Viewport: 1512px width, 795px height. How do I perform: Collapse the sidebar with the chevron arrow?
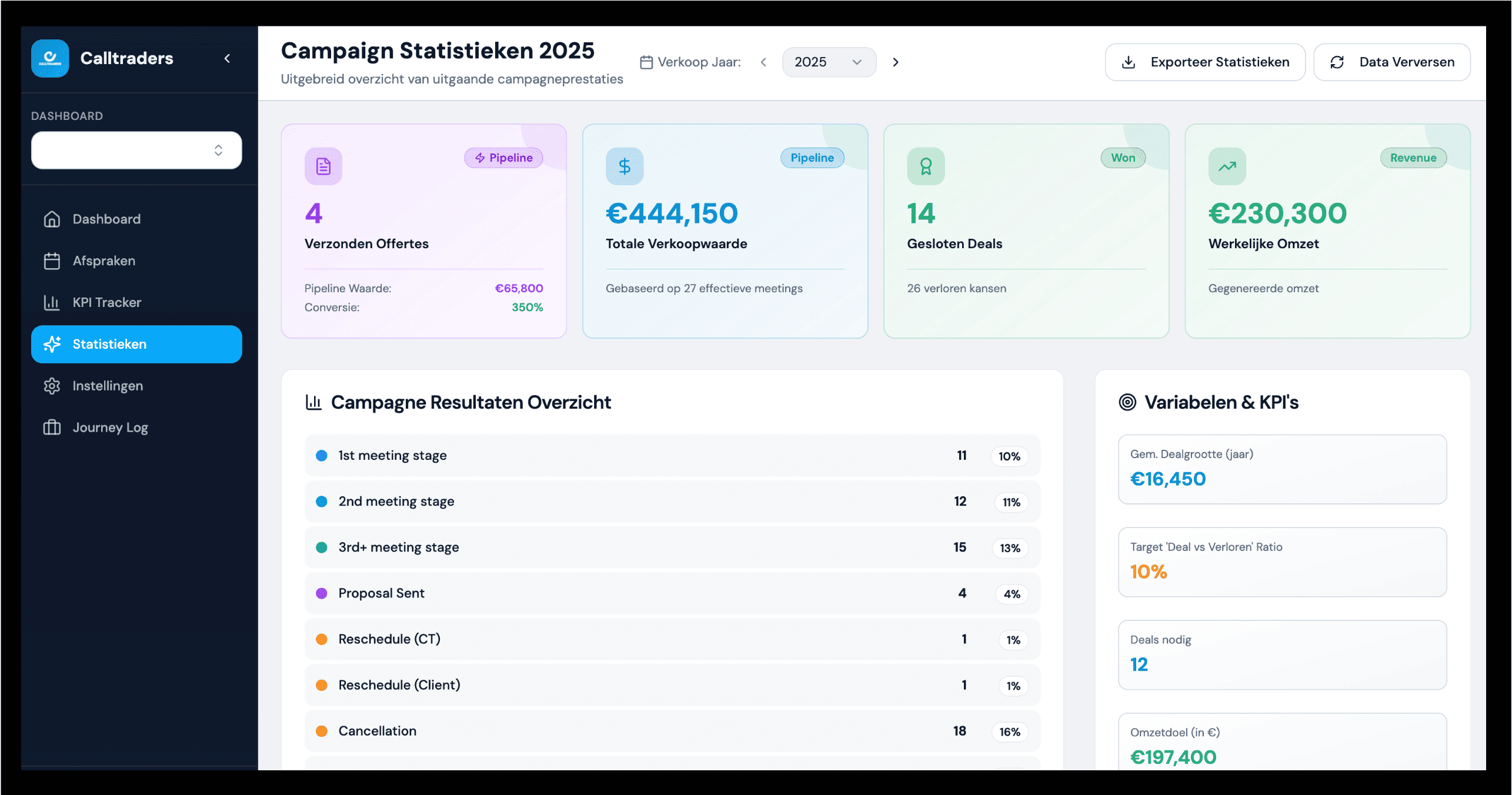click(228, 58)
